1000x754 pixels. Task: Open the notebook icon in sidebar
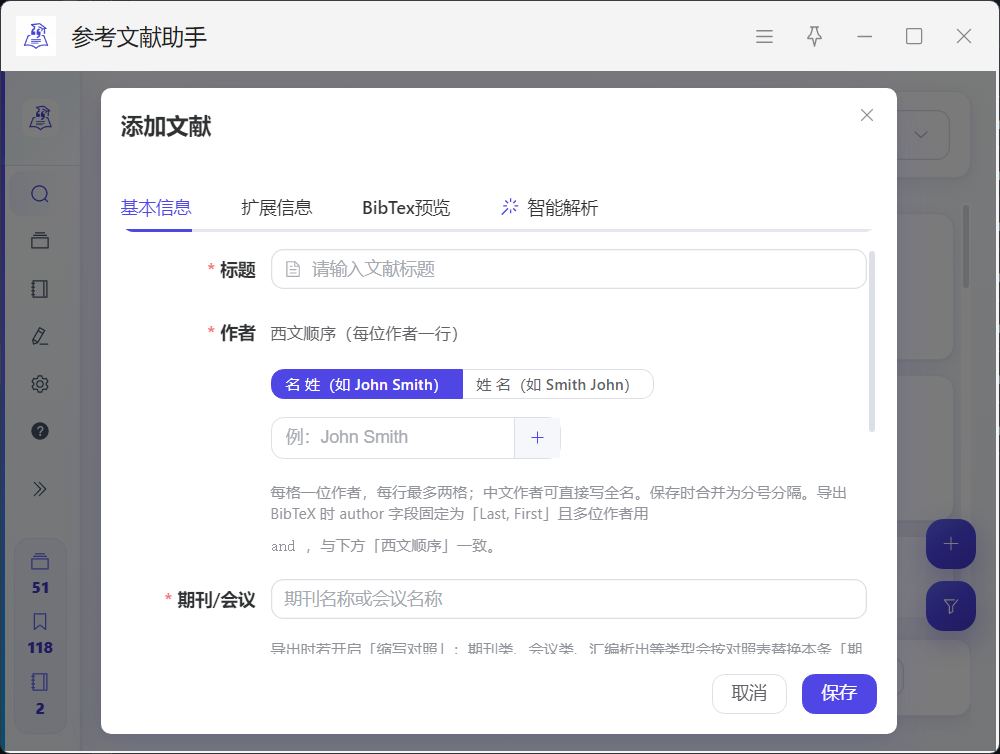coord(40,289)
